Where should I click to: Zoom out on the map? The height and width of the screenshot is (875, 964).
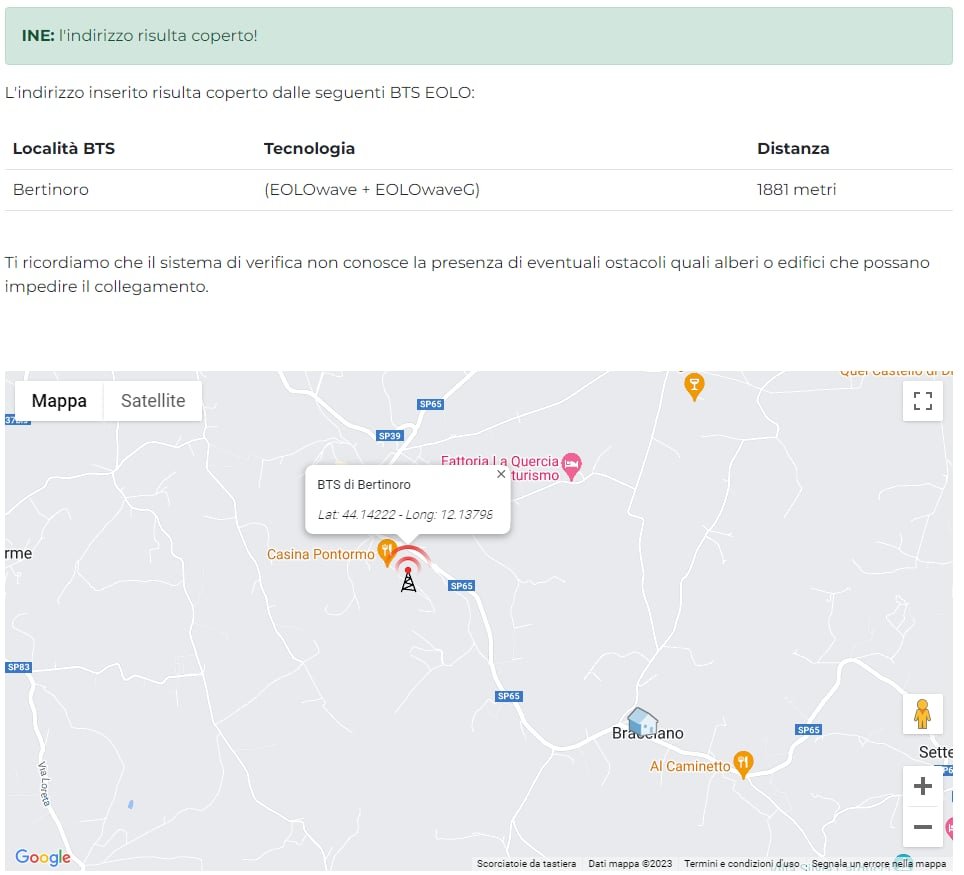coord(922,827)
